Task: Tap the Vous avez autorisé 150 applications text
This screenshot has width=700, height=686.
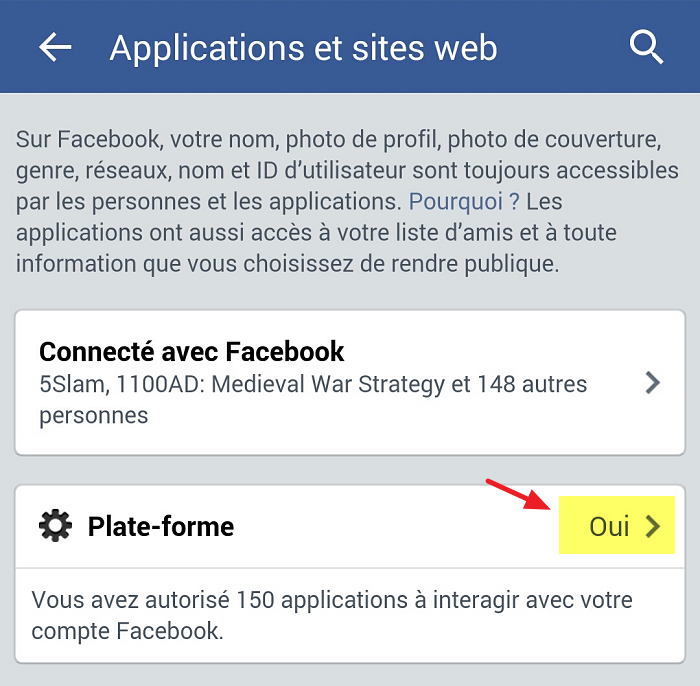Action: [219, 600]
